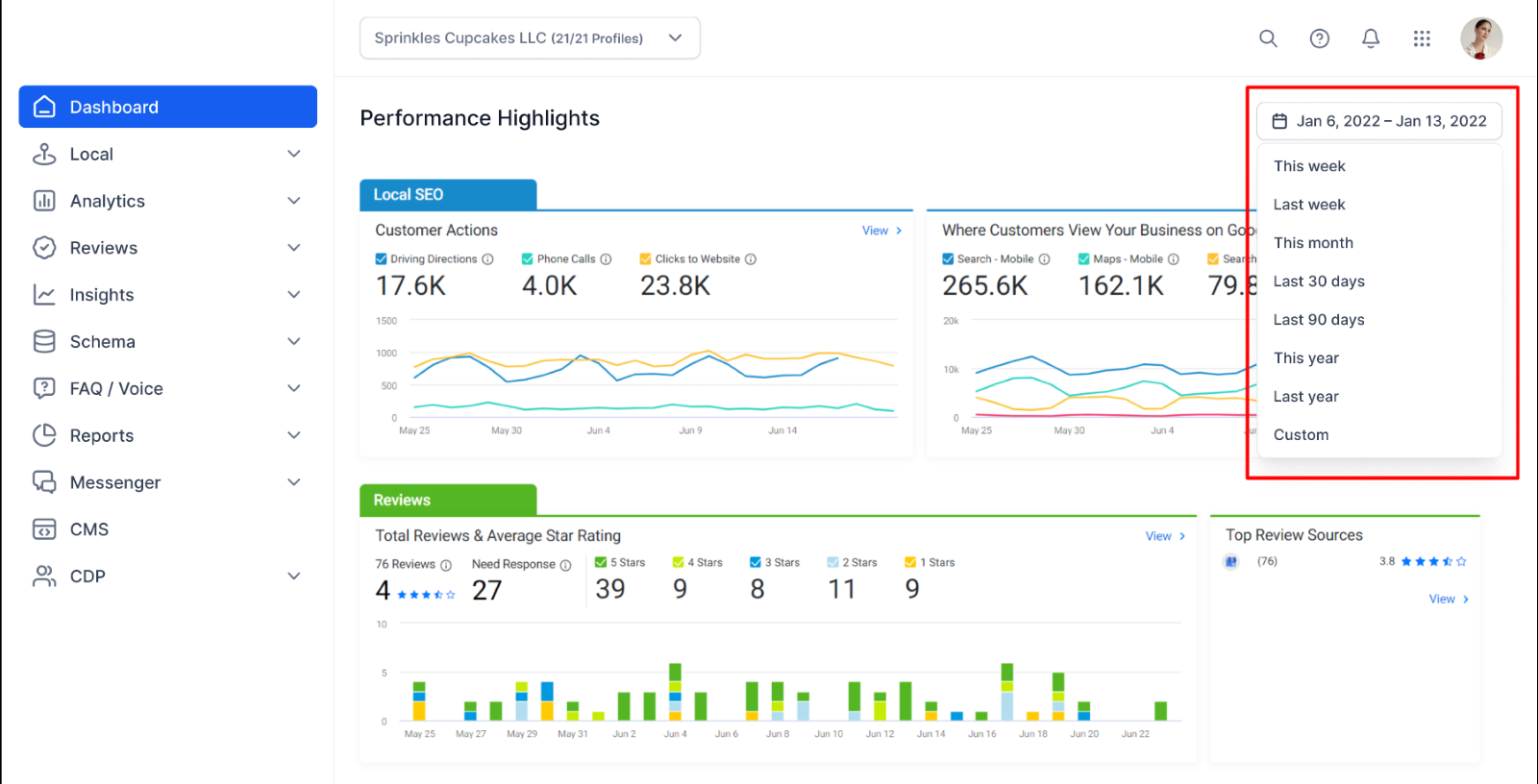Go to Dashboard in sidebar
The height and width of the screenshot is (784, 1538).
168,107
